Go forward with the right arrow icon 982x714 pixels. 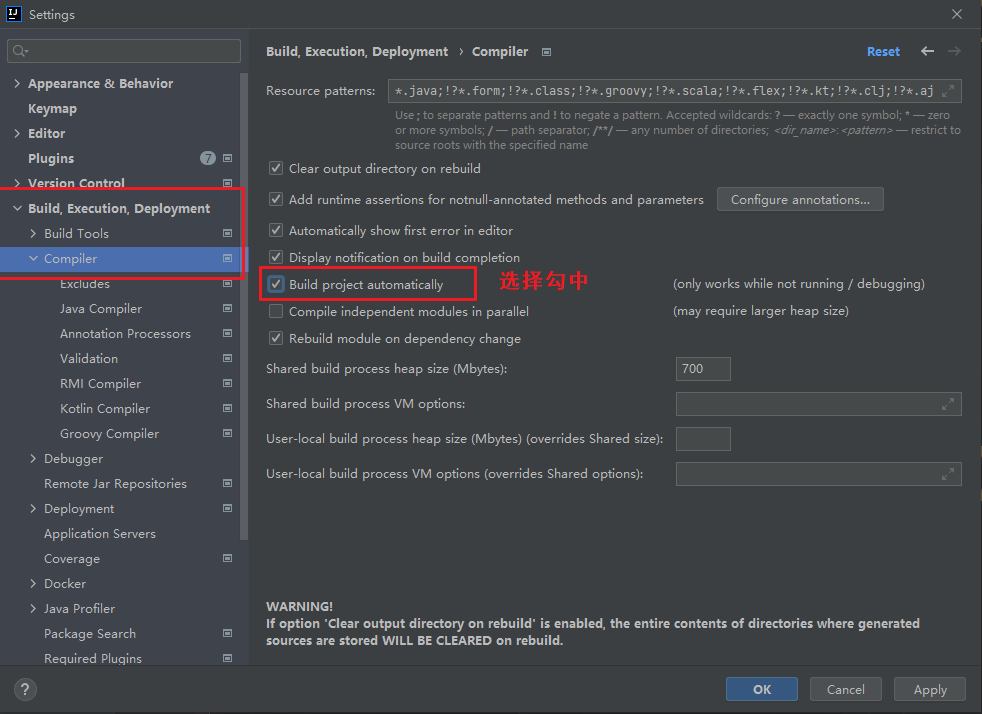[954, 51]
